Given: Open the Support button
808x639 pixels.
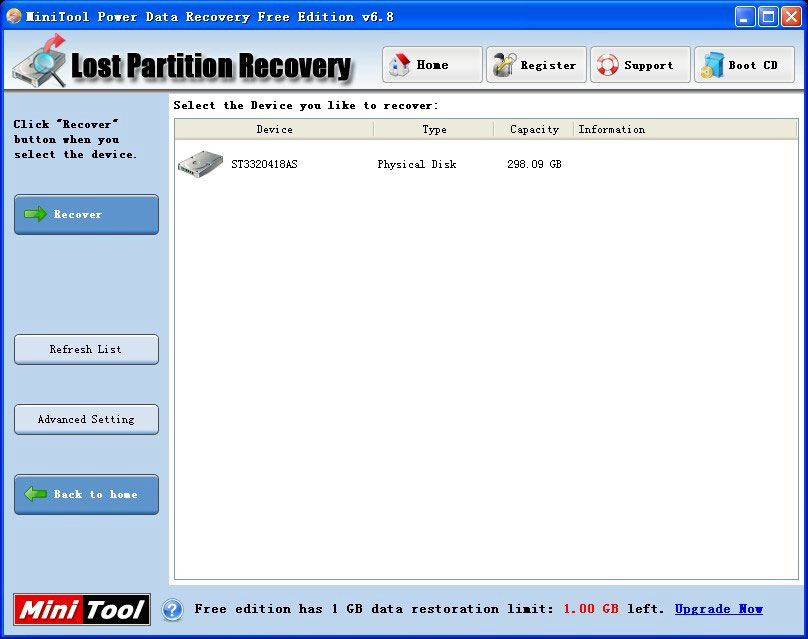Looking at the screenshot, I should pos(641,65).
